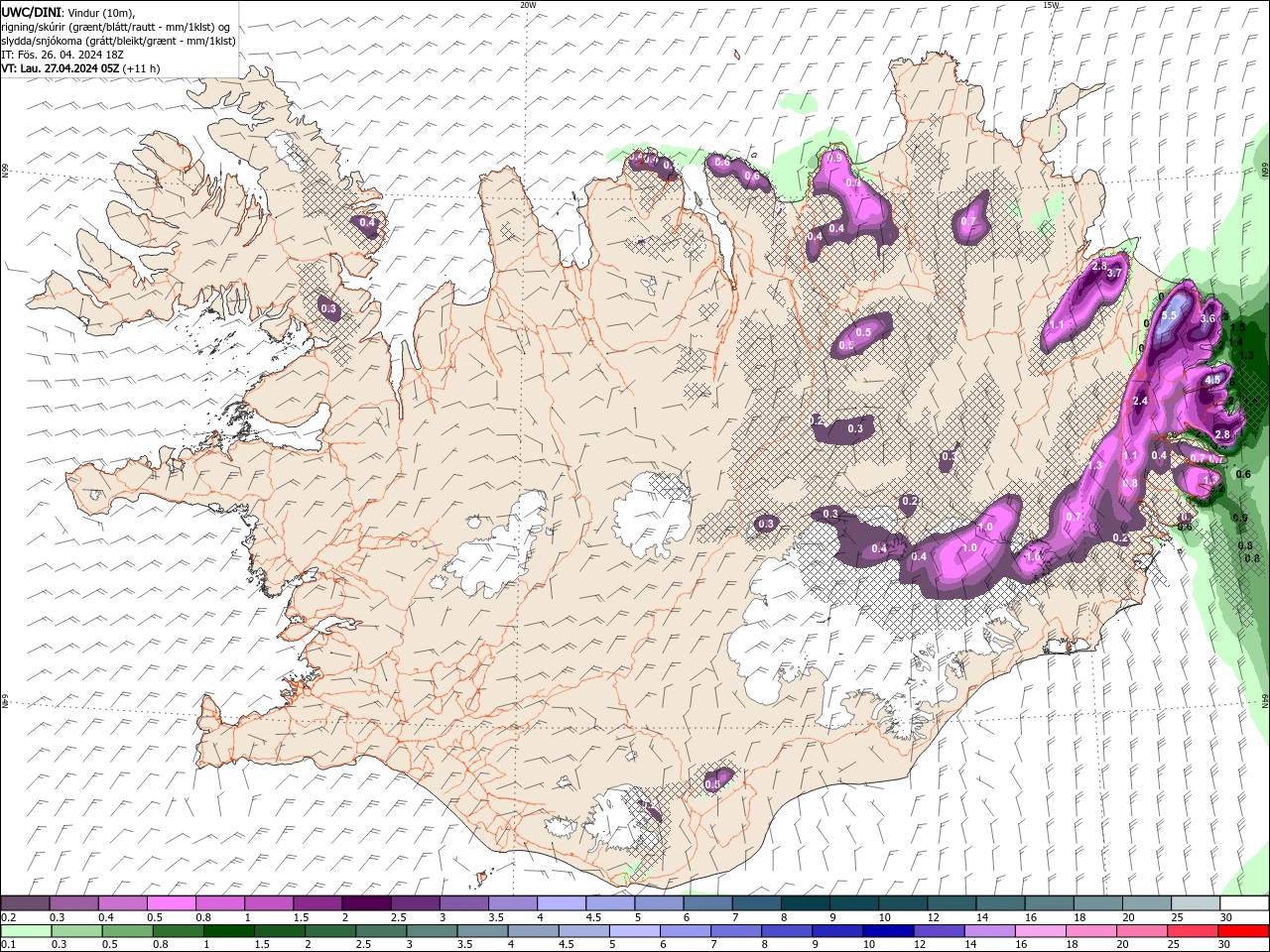The height and width of the screenshot is (952, 1270).
Task: Click the "4.5" snowfall value in Eastfjords
Action: (x=1212, y=380)
